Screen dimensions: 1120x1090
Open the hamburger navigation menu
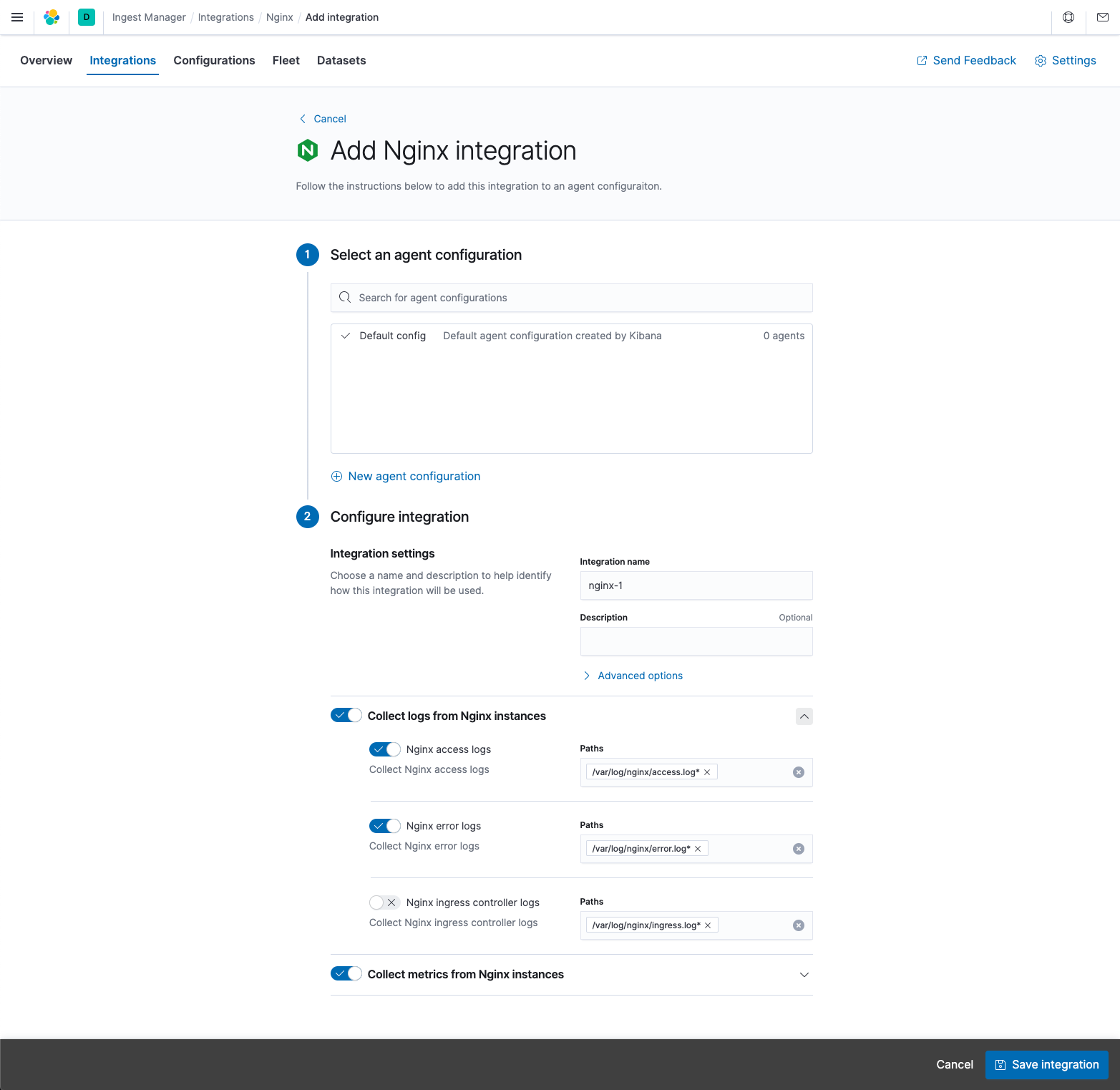point(17,17)
